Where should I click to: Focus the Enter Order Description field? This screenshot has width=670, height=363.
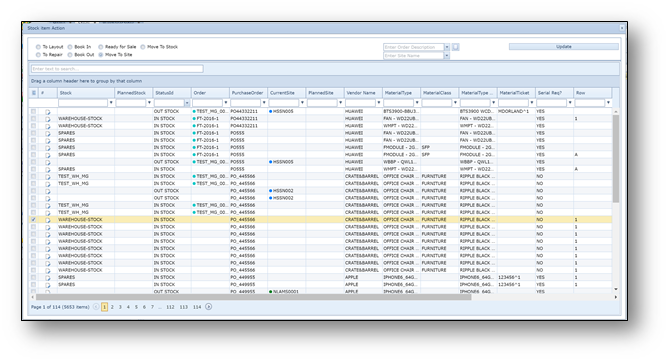click(414, 47)
